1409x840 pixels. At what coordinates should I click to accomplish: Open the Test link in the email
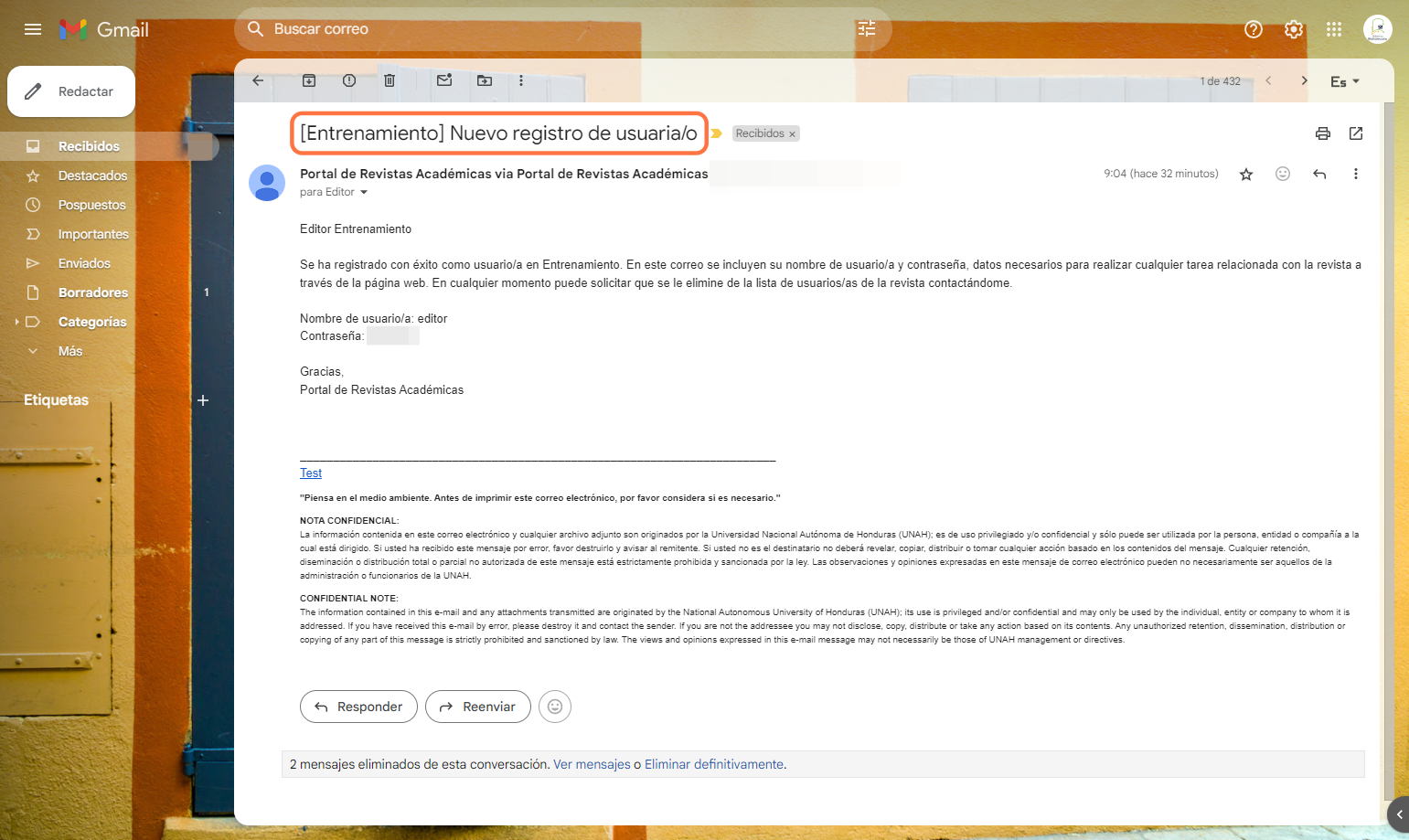pyautogui.click(x=311, y=473)
